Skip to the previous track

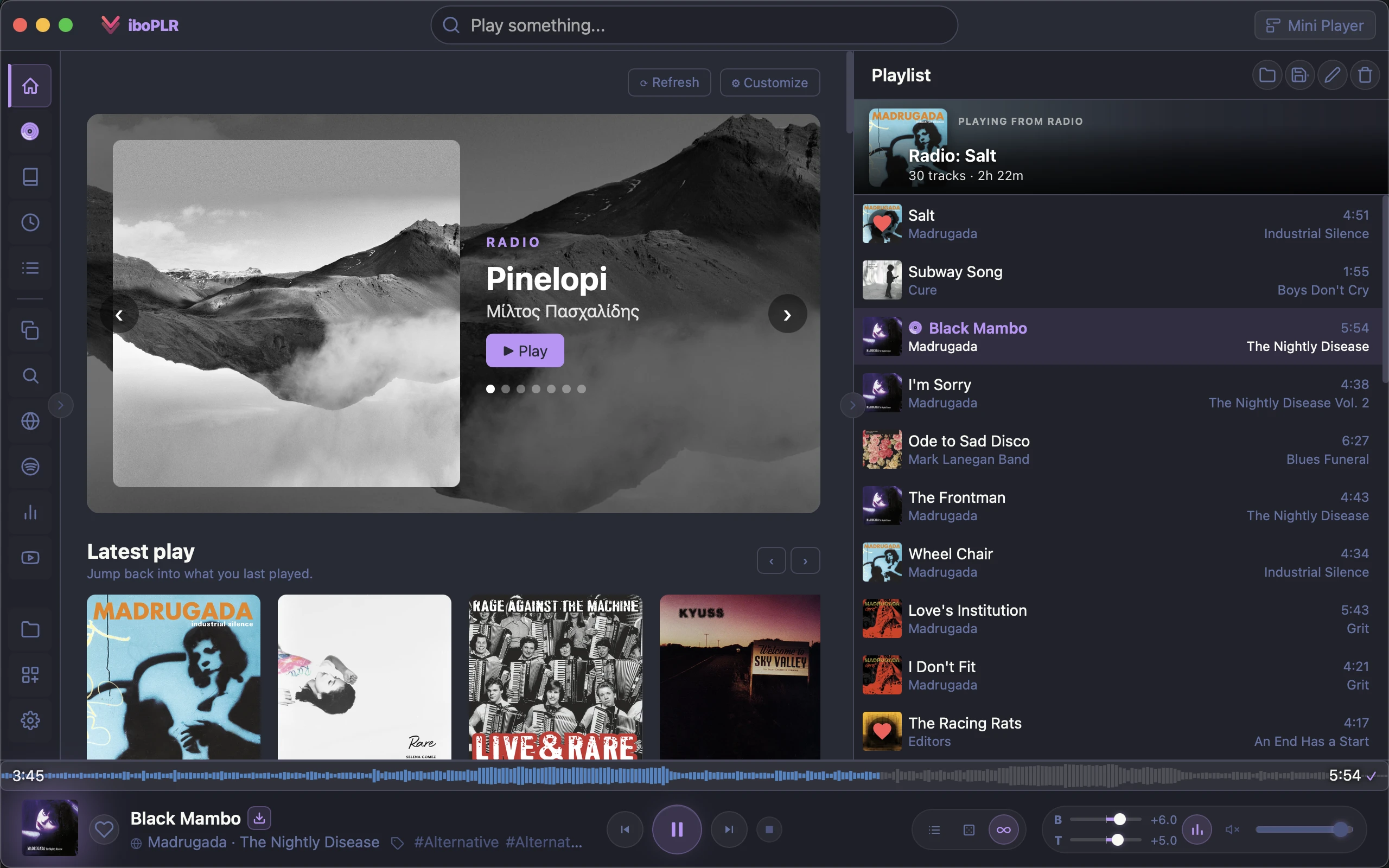pyautogui.click(x=625, y=829)
